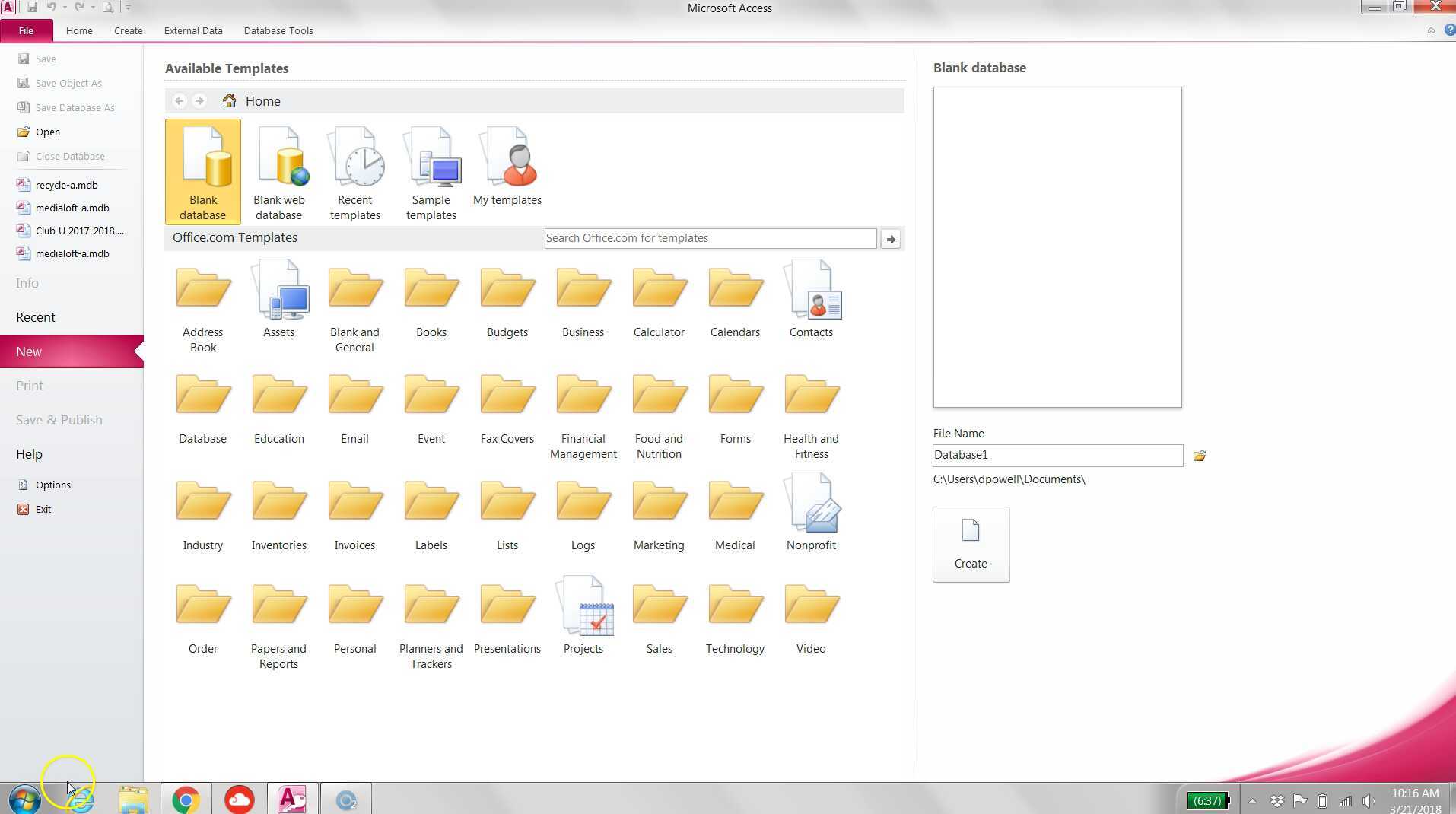Select the Blank web database template
Image resolution: width=1456 pixels, height=814 pixels.
[278, 172]
